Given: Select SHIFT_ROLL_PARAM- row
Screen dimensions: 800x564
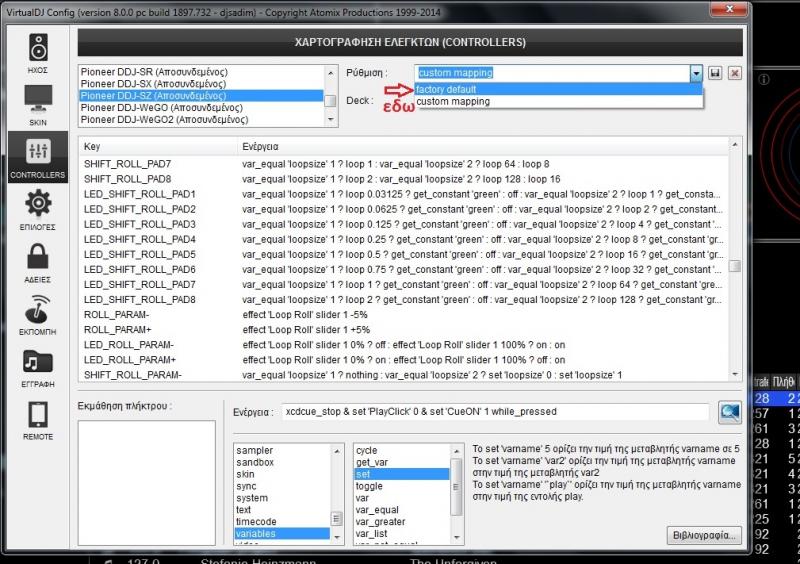Looking at the screenshot, I should tap(403, 375).
